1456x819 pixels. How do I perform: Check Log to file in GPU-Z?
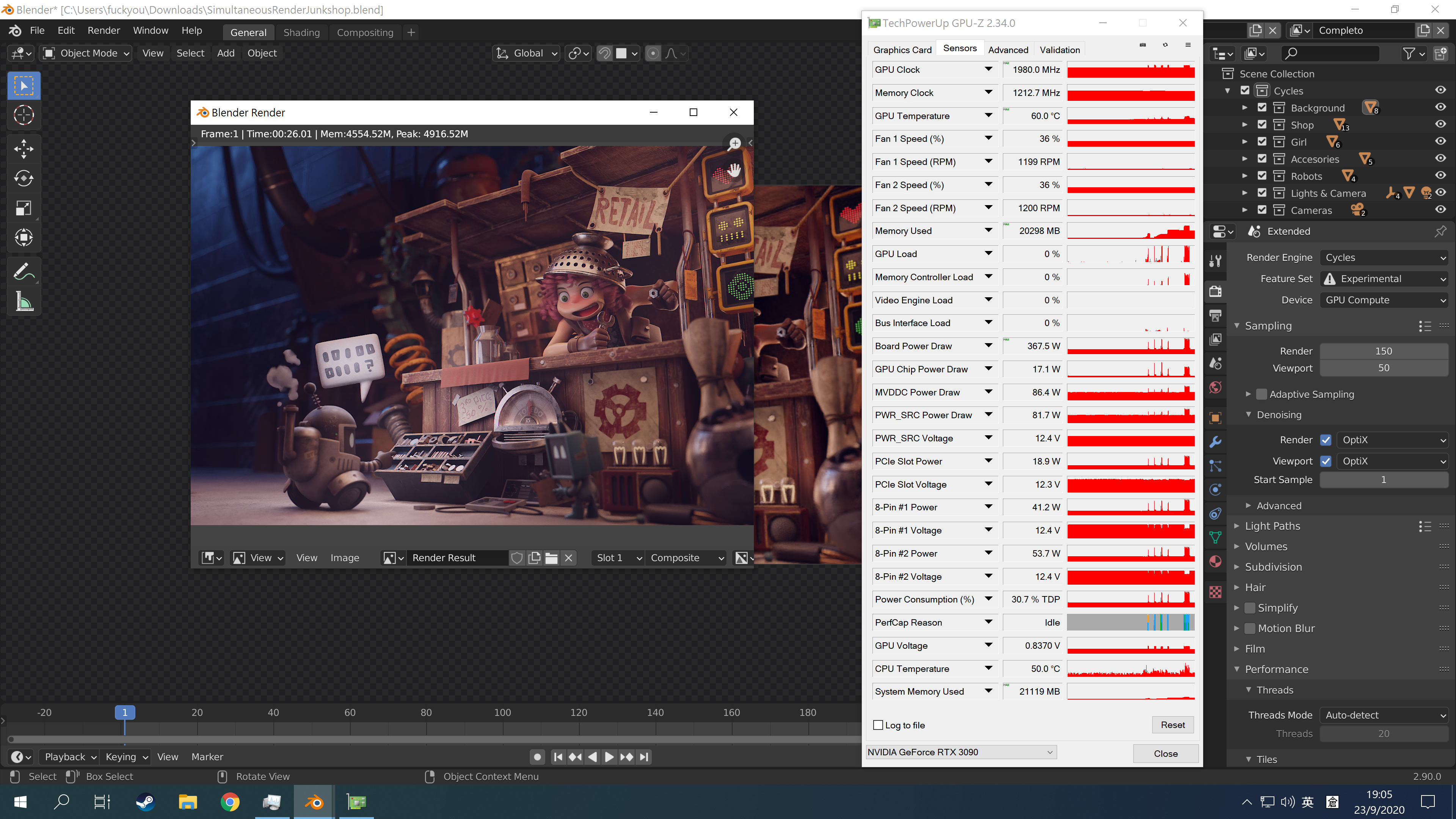(879, 725)
